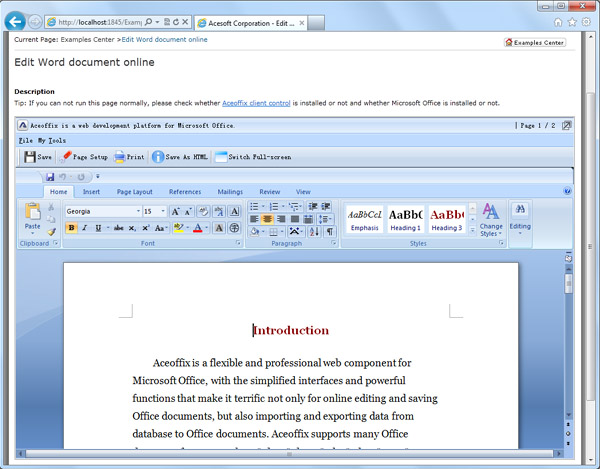
Task: Open the Page Layout ribbon tab
Action: [134, 192]
